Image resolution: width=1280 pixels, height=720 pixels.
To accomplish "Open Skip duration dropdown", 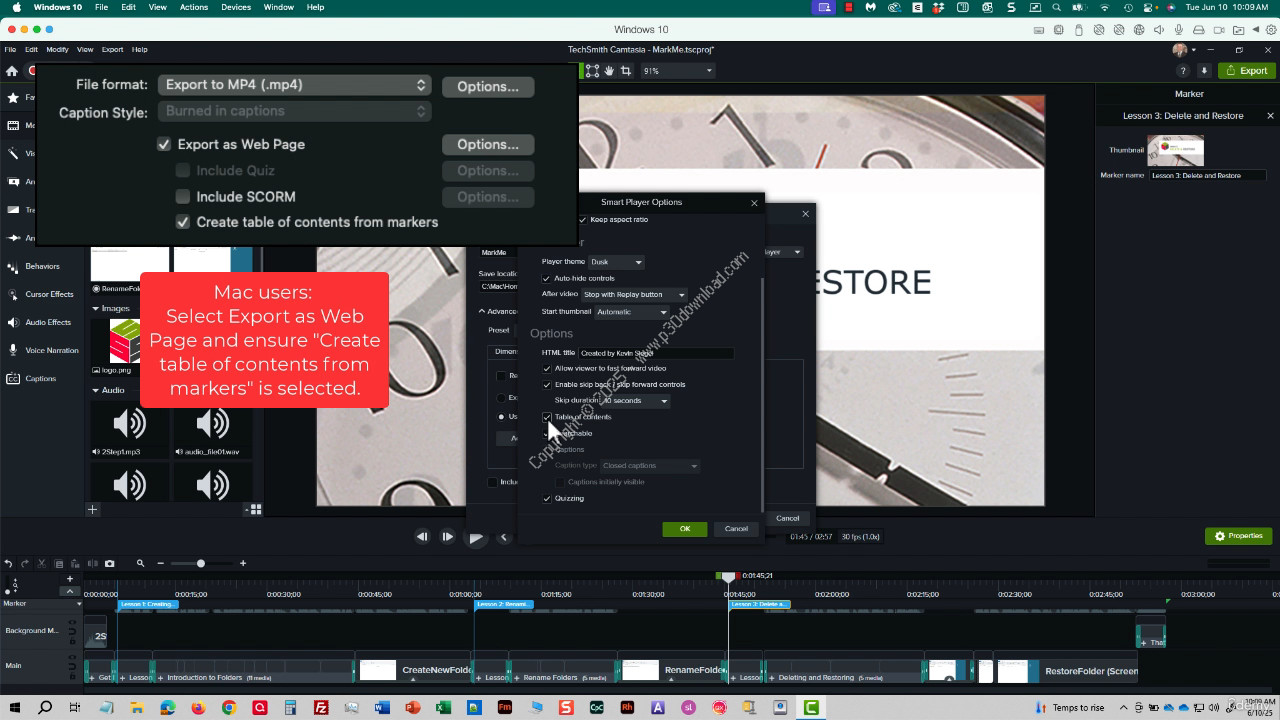I will [635, 401].
